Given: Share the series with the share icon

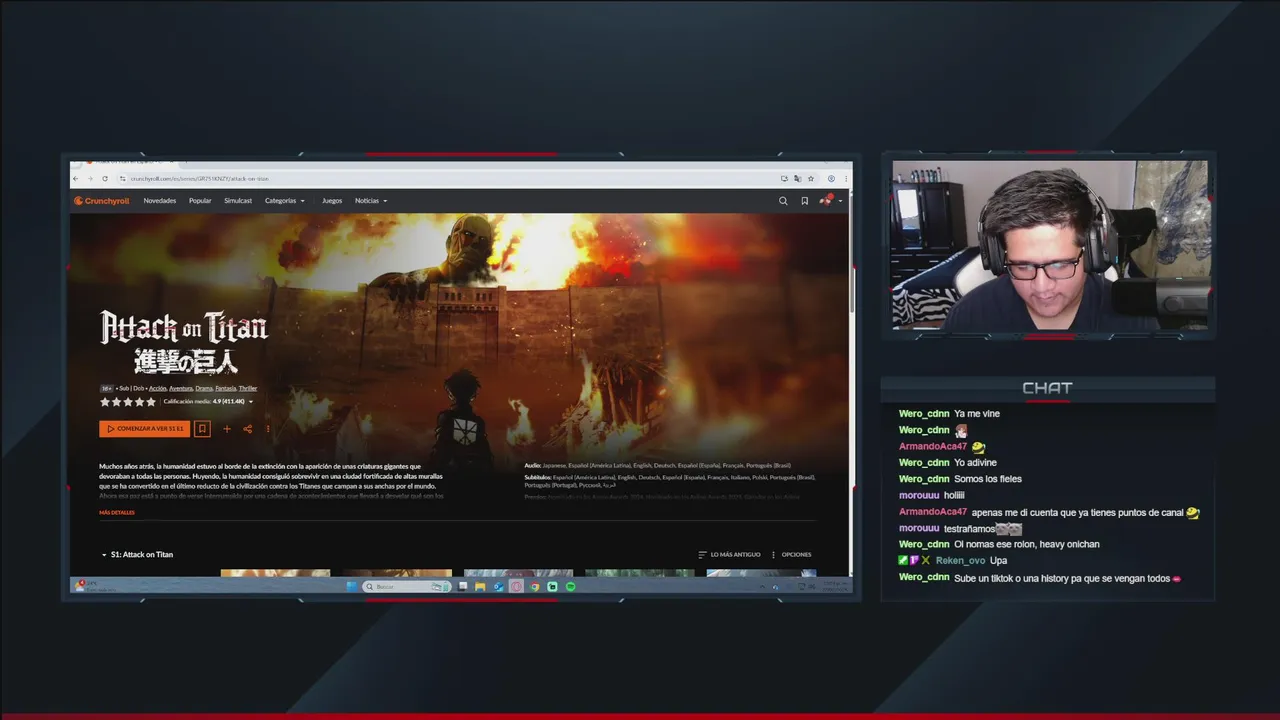Looking at the screenshot, I should [x=247, y=429].
